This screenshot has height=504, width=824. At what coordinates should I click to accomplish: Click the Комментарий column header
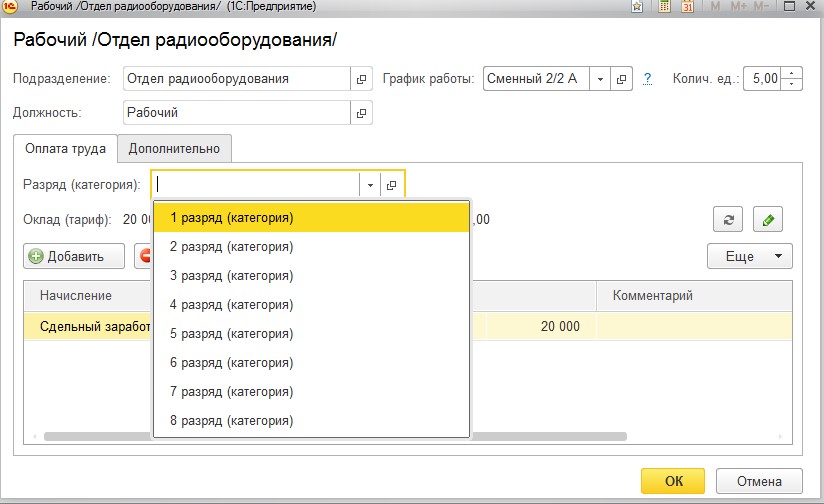coord(694,295)
